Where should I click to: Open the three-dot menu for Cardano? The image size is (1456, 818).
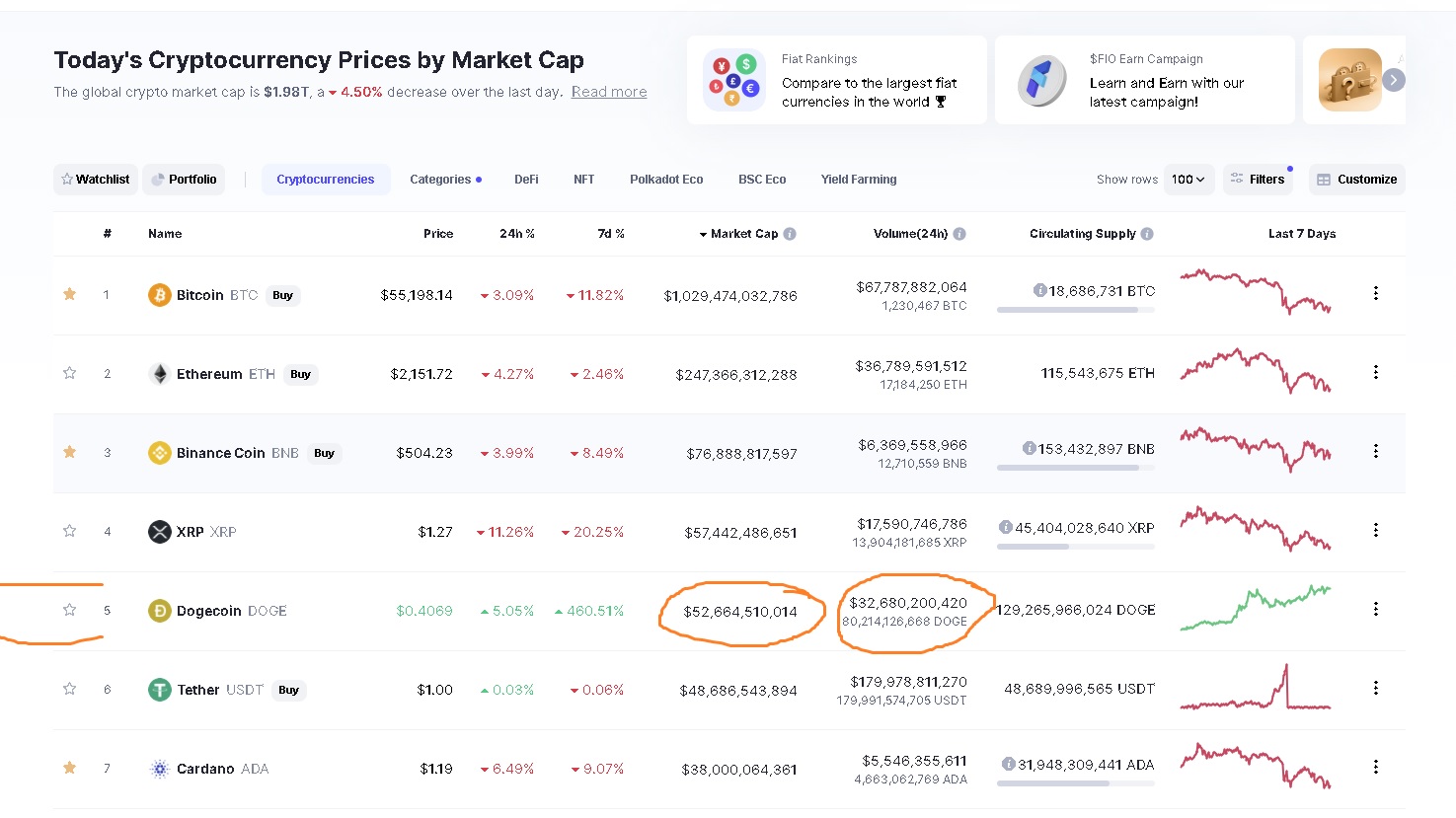1375,767
